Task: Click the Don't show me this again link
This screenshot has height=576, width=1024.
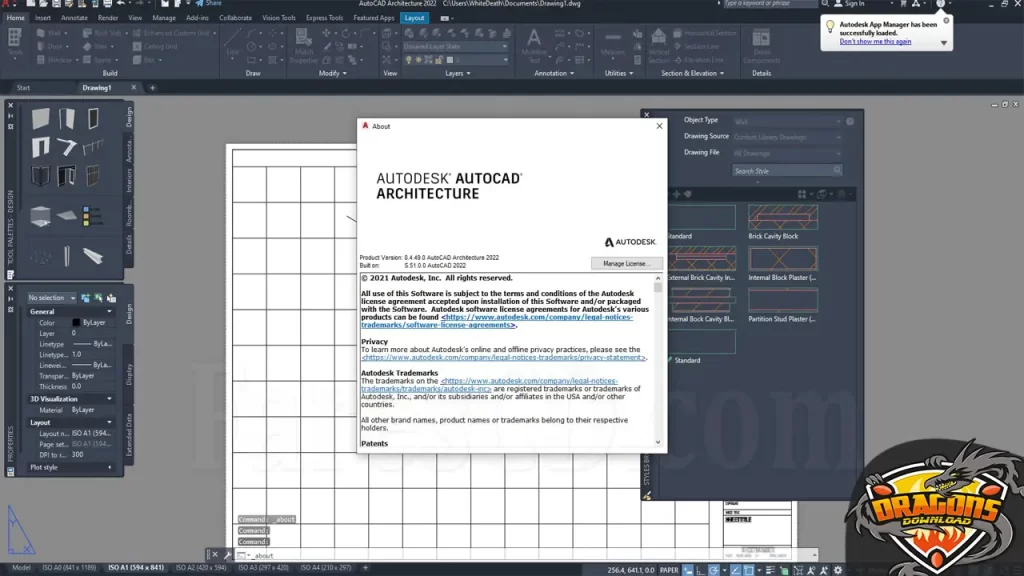Action: (875, 42)
